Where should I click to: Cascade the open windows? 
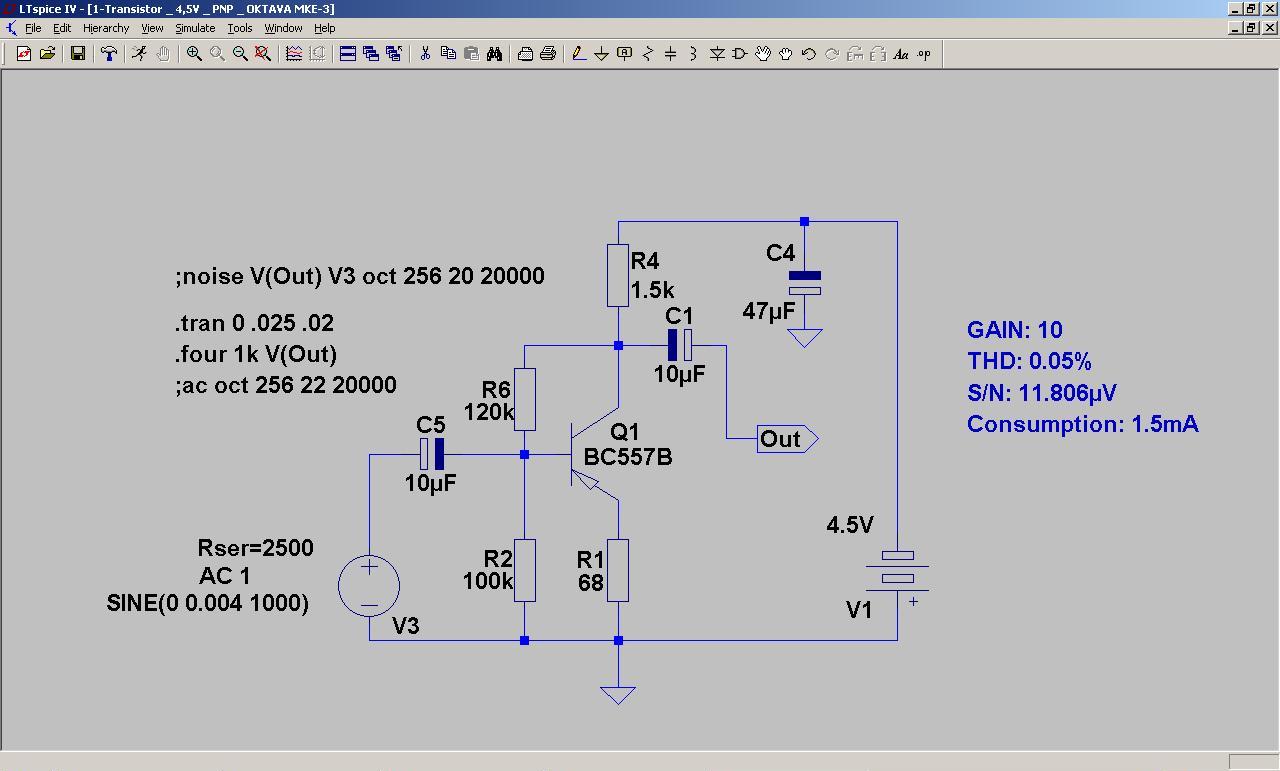pyautogui.click(x=370, y=54)
